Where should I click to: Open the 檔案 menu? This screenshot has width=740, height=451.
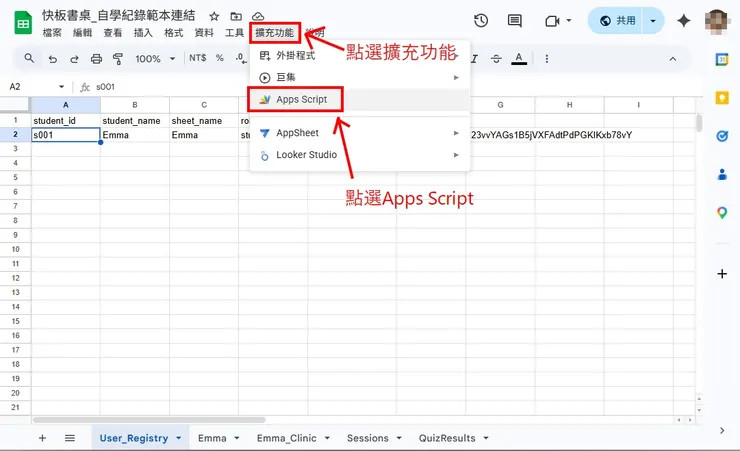pos(52,33)
